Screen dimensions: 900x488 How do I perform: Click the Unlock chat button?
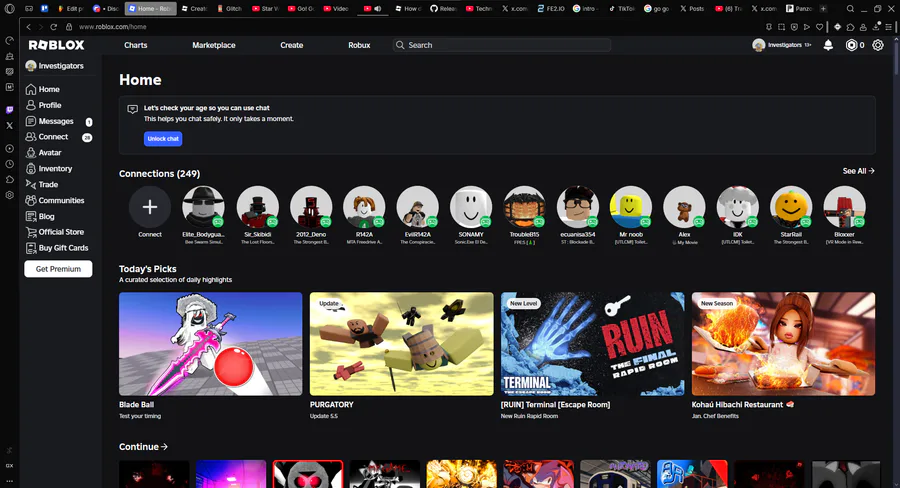click(x=163, y=138)
